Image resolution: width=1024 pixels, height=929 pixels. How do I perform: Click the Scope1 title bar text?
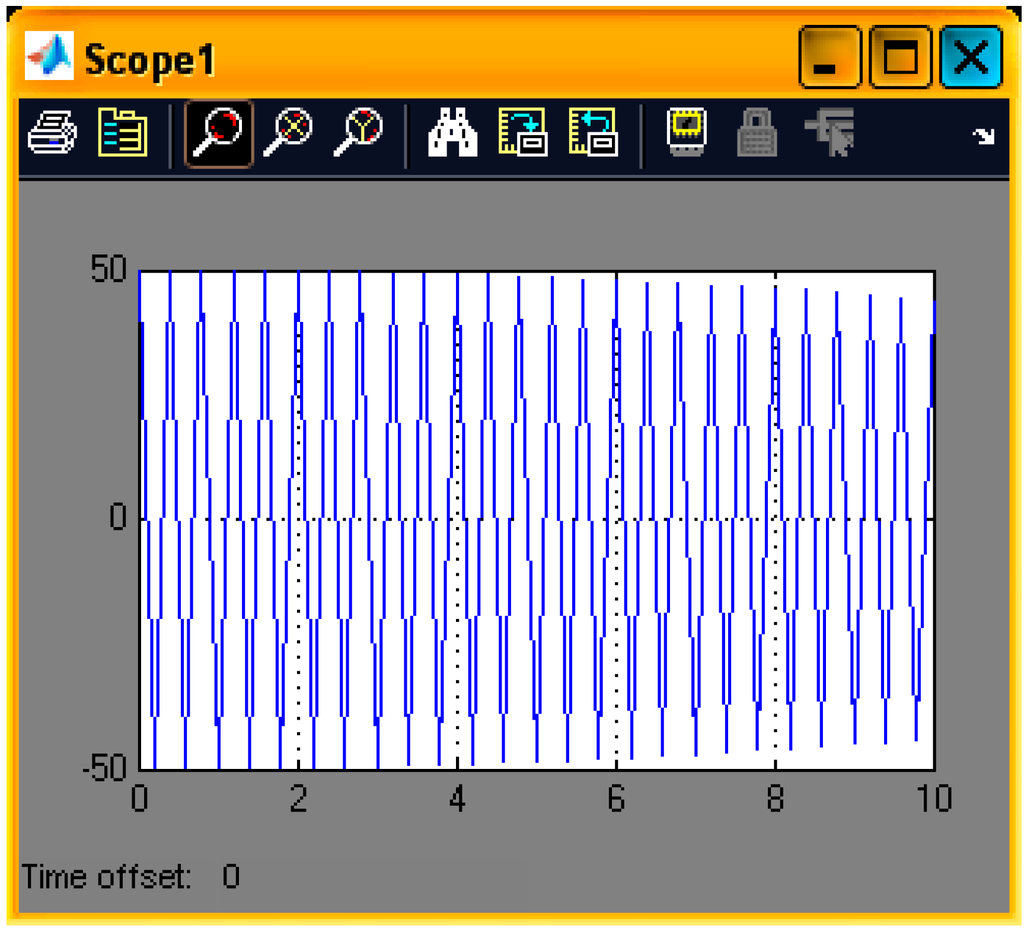(x=150, y=60)
